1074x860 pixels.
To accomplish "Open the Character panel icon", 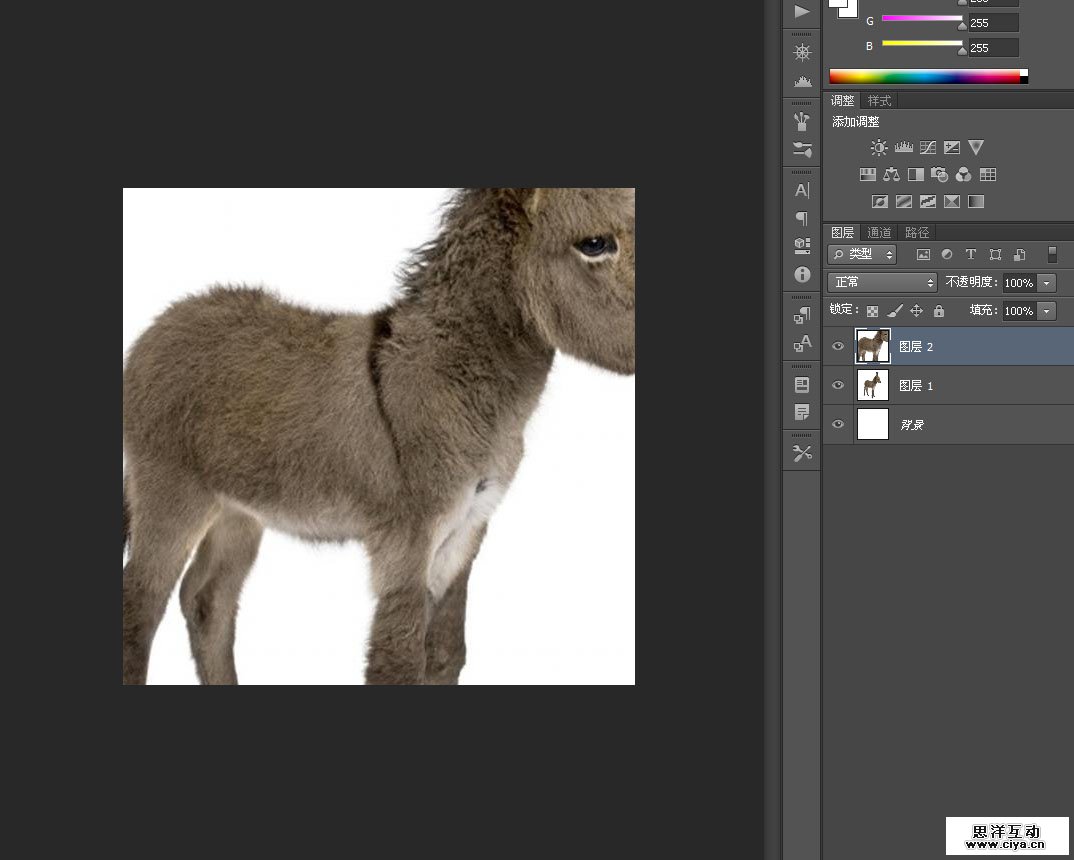I will pos(802,190).
